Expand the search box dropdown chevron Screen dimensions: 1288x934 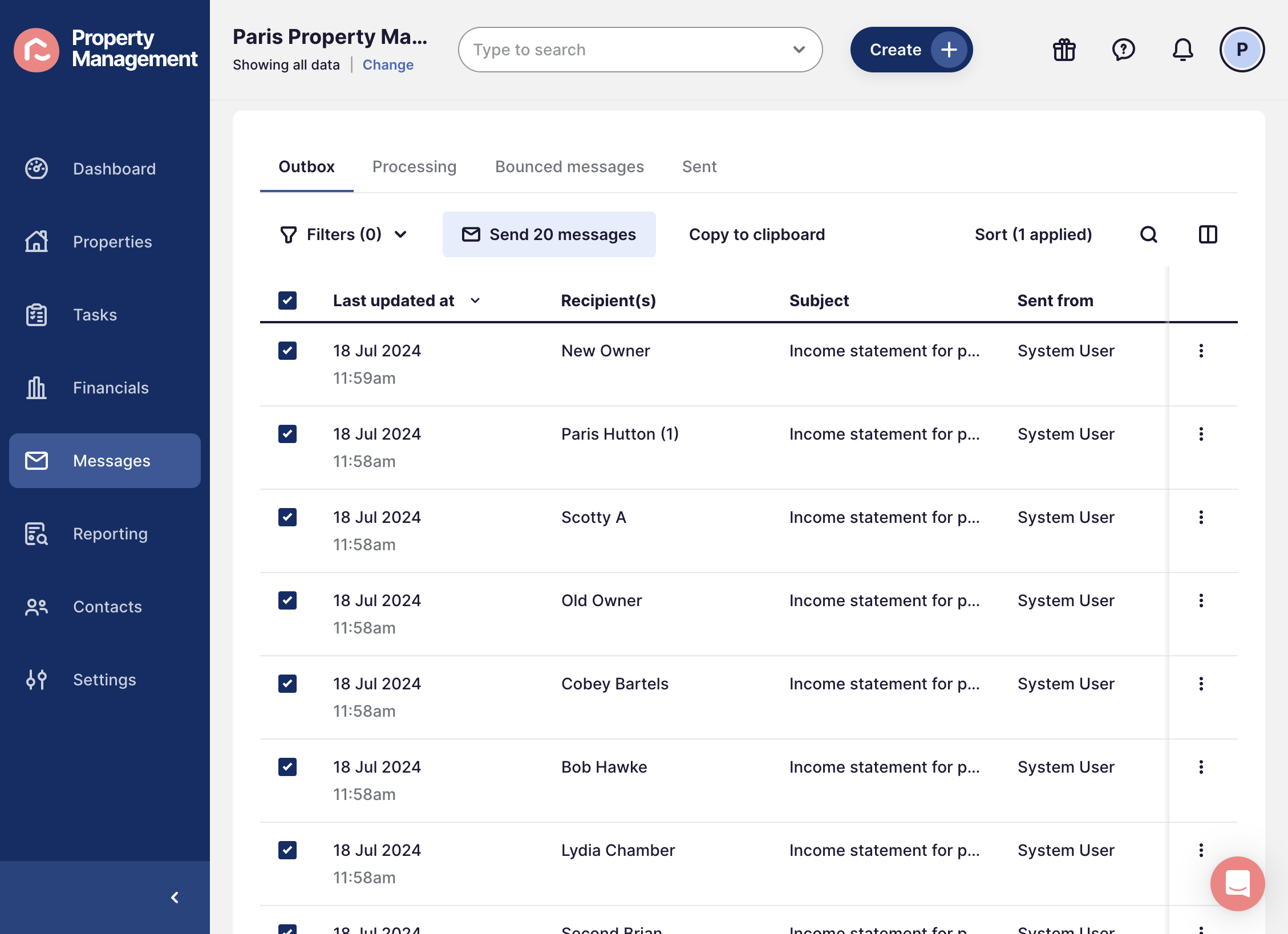799,50
